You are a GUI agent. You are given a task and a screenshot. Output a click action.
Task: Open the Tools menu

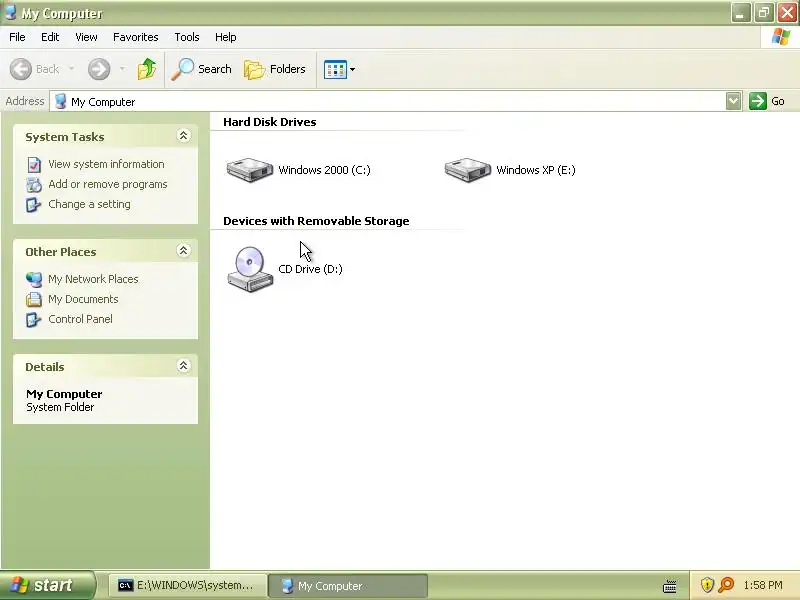coord(187,37)
